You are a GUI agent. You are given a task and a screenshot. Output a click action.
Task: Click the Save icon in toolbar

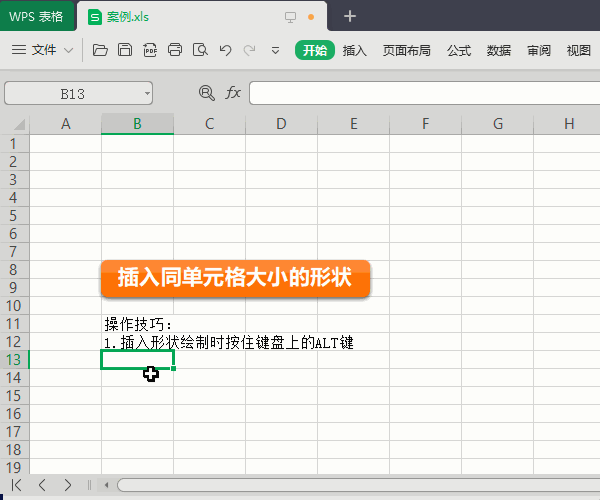tap(125, 50)
